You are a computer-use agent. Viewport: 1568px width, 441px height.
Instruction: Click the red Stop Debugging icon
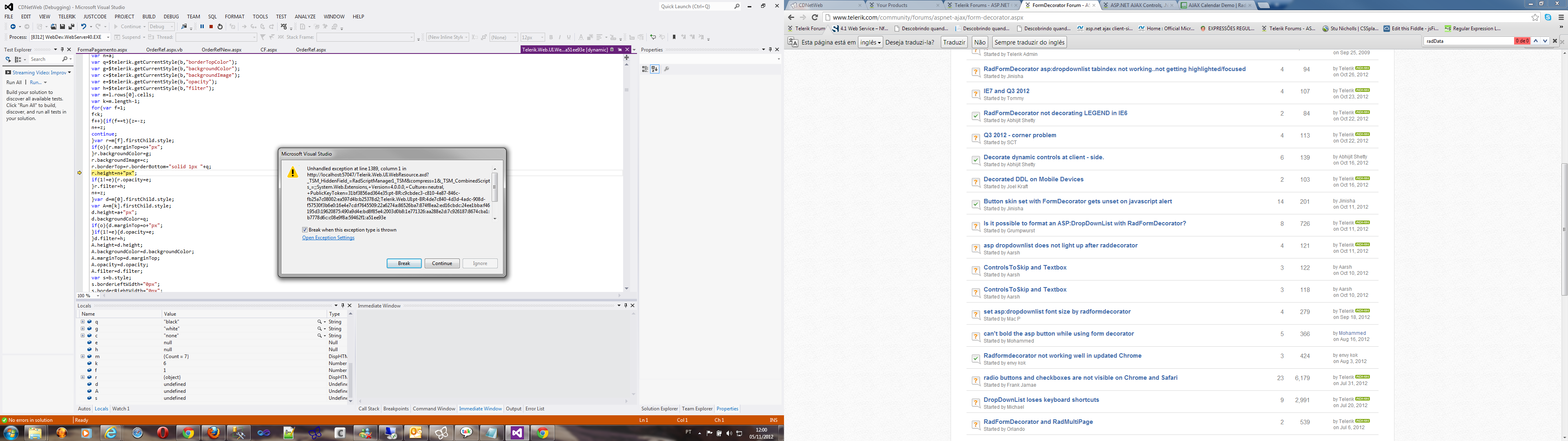(x=211, y=27)
